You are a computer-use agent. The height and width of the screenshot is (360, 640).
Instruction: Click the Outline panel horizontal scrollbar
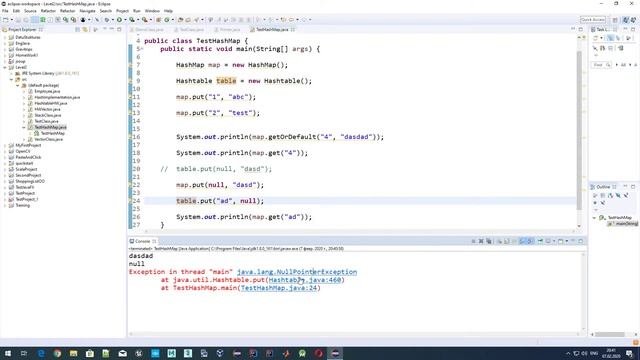[610, 334]
